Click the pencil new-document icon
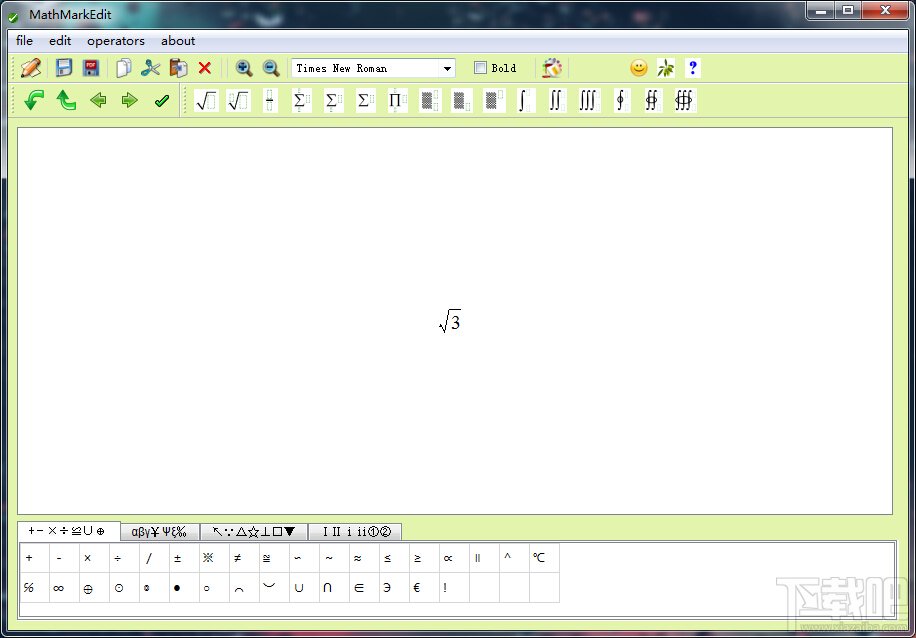The width and height of the screenshot is (916, 638). pyautogui.click(x=30, y=68)
